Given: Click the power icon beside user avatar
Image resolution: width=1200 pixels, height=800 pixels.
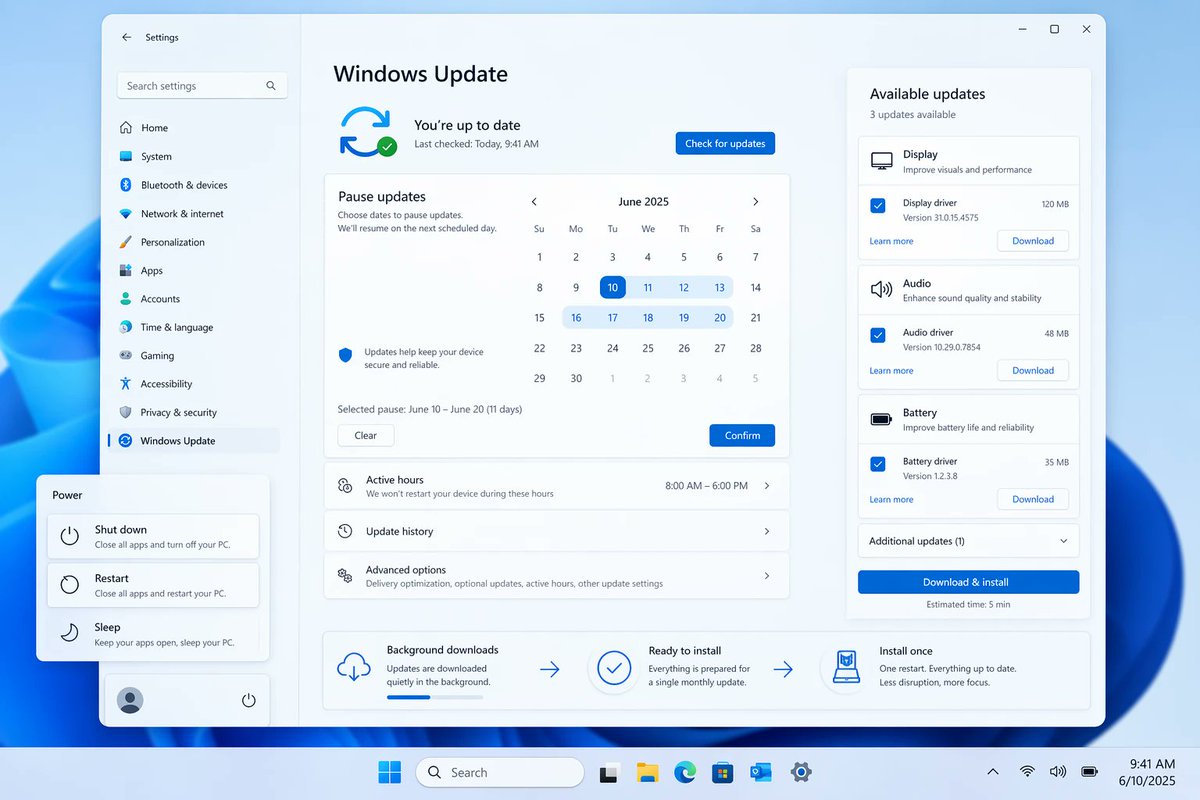Looking at the screenshot, I should tap(249, 701).
